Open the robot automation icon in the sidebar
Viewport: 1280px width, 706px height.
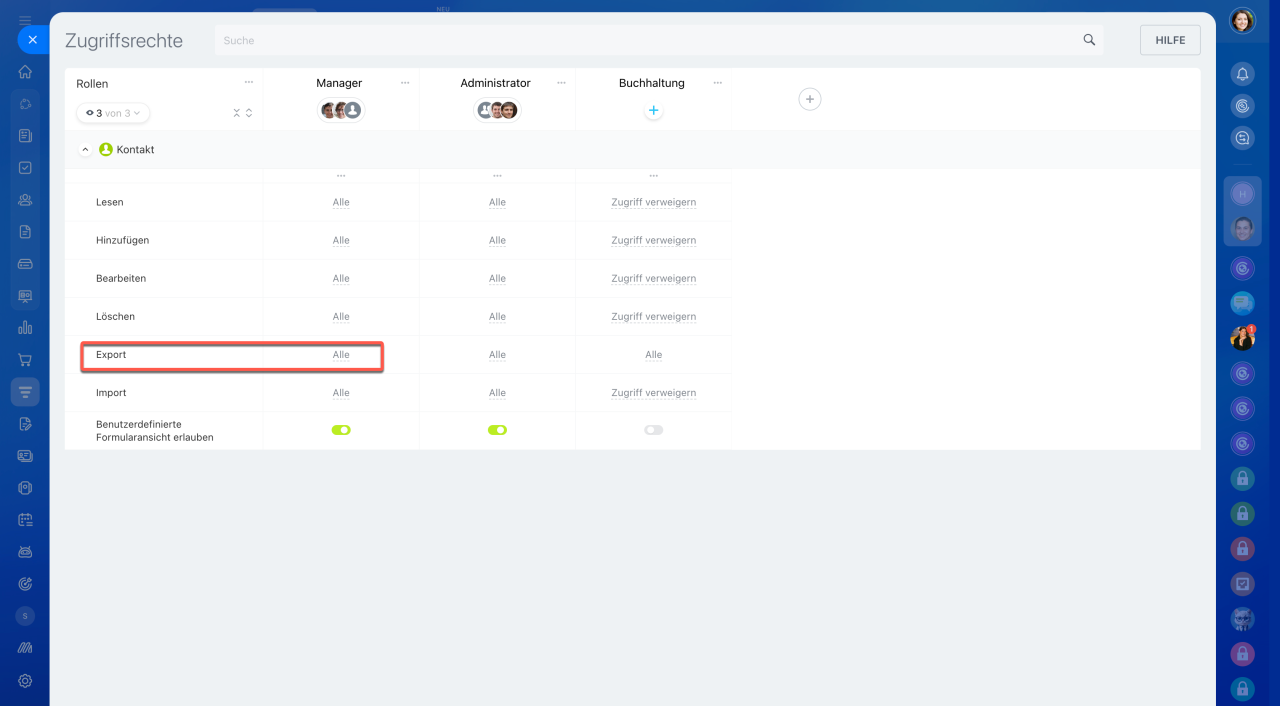click(x=25, y=552)
